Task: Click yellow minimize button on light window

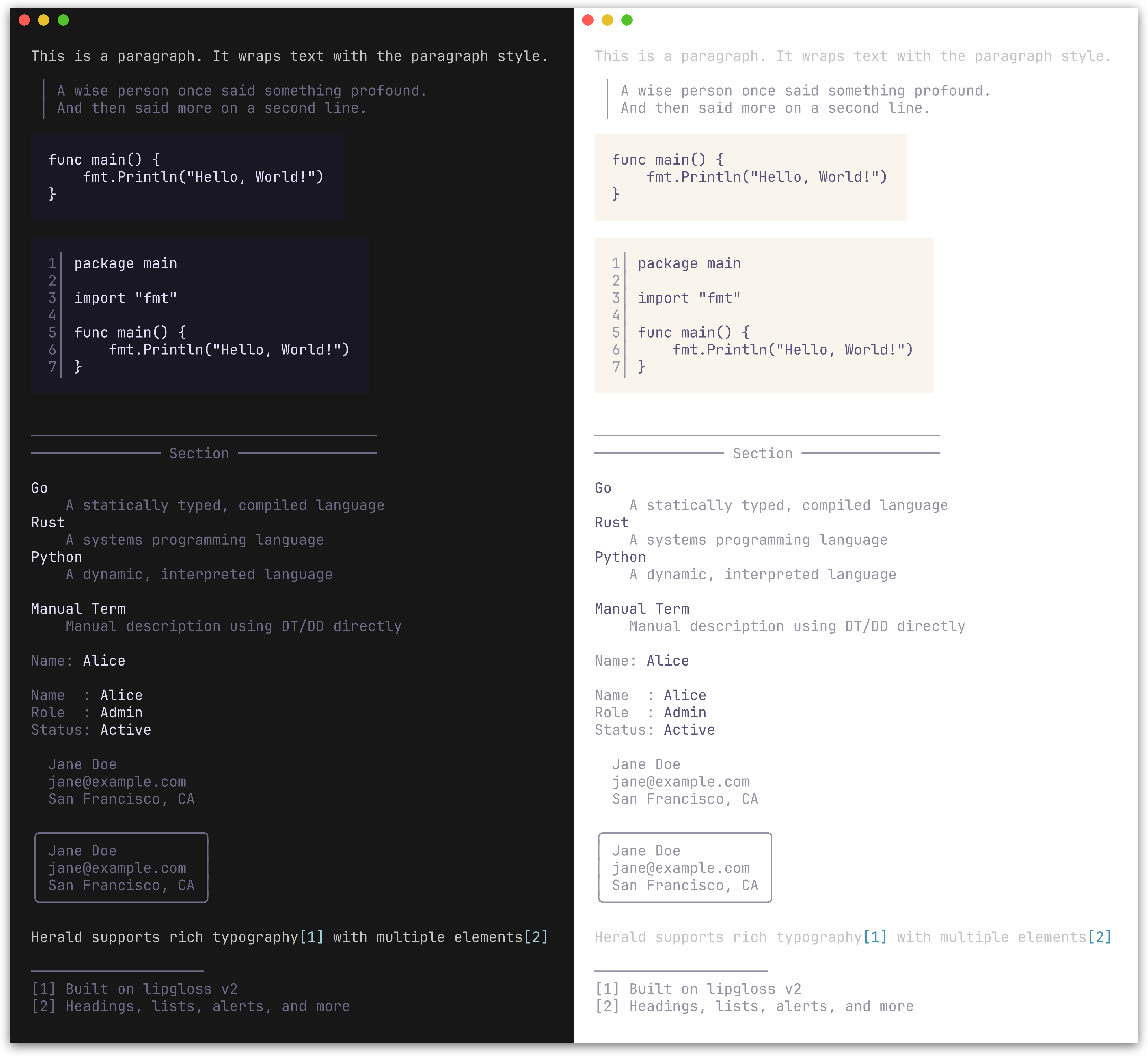Action: [607, 21]
